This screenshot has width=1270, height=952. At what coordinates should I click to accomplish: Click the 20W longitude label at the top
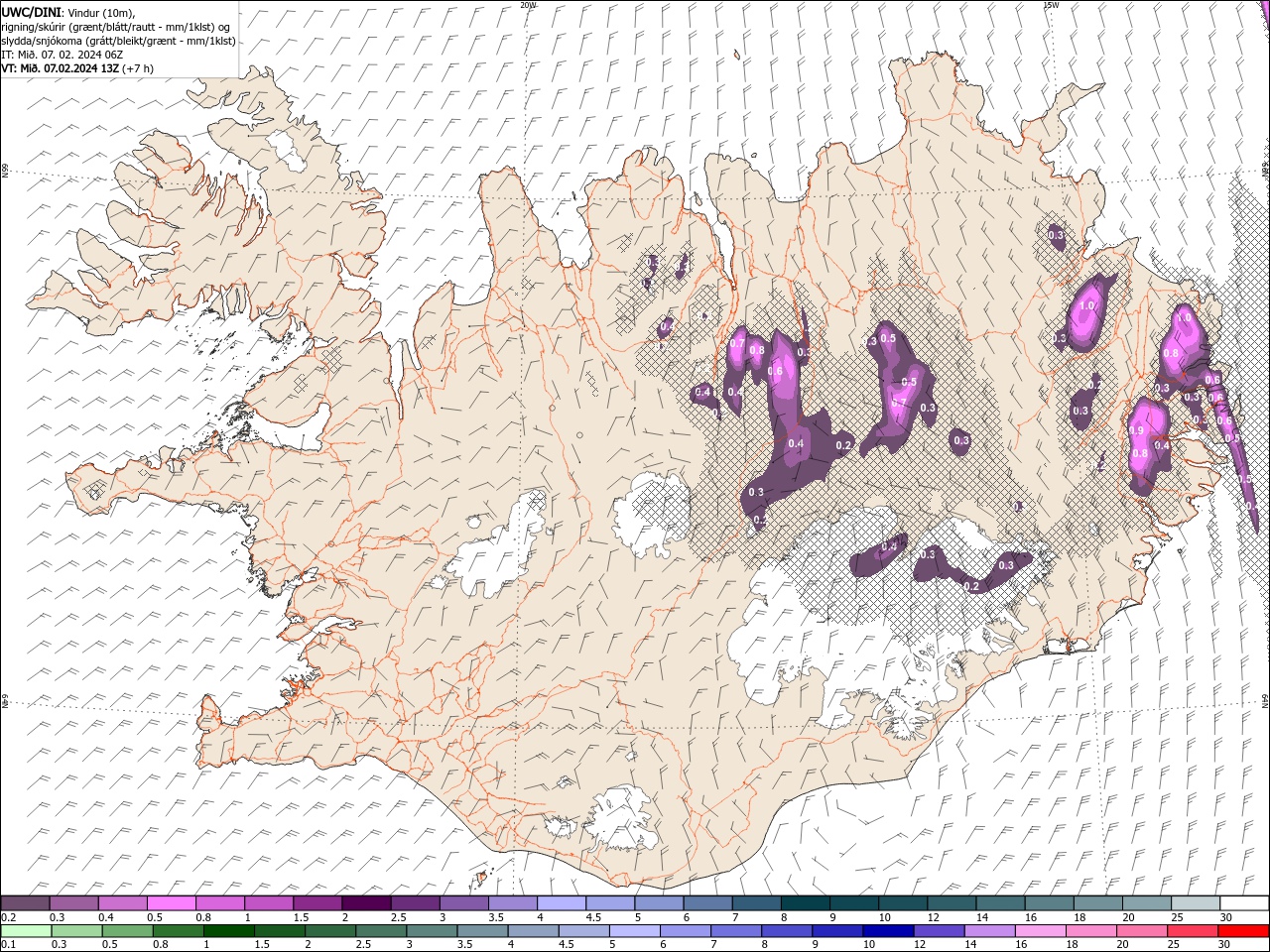point(528,5)
